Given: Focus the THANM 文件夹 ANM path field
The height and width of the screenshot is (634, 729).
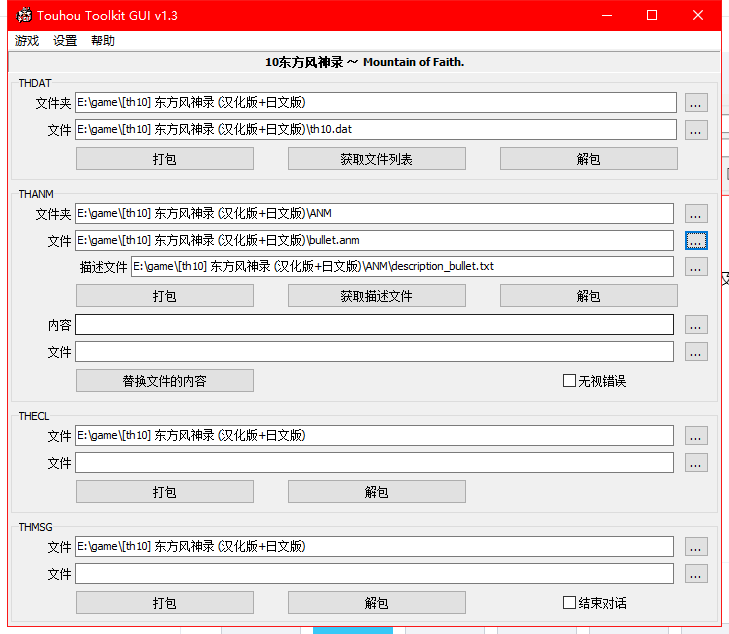Looking at the screenshot, I should [x=374, y=213].
